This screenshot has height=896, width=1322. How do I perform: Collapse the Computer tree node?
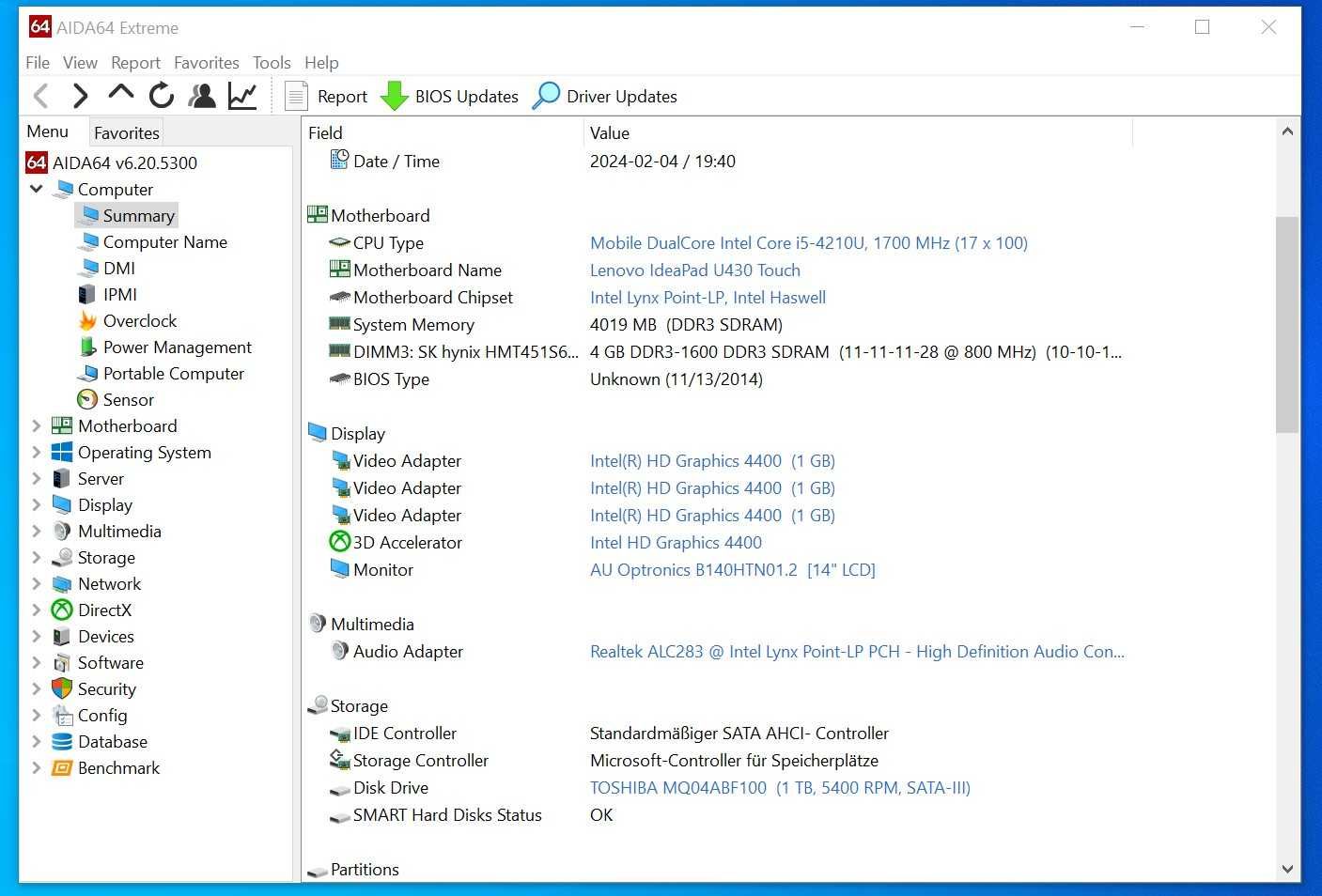pos(37,189)
